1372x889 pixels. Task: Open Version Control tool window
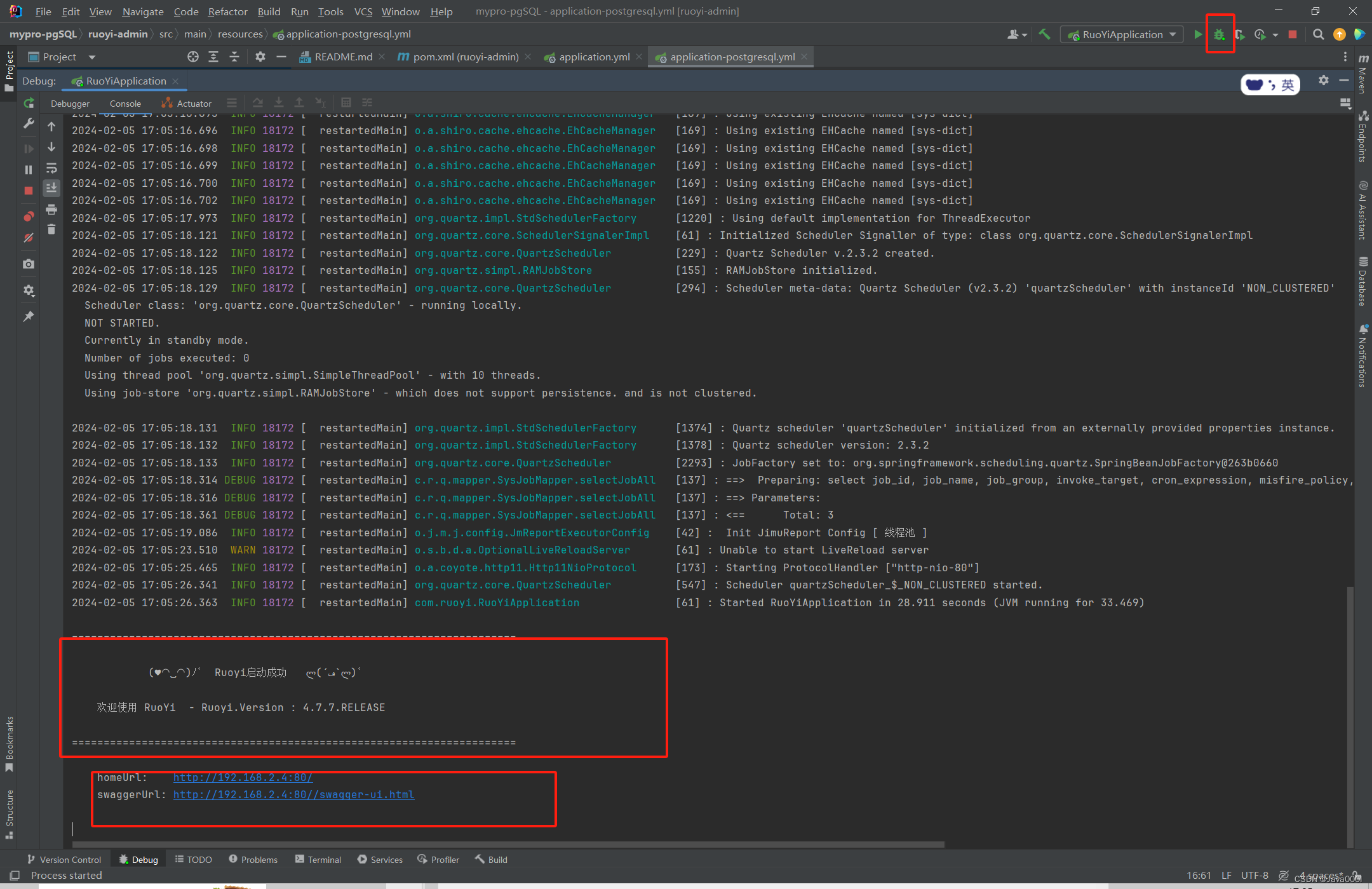pos(64,859)
